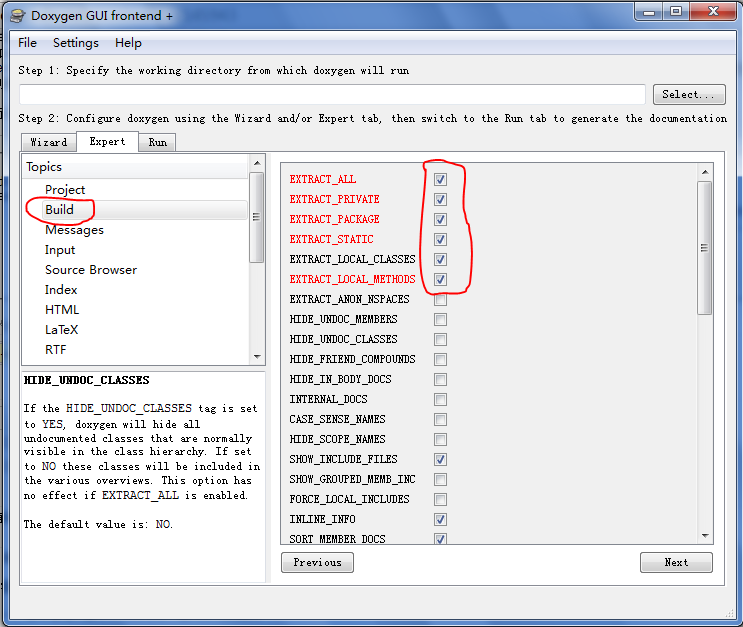Click topics list scroll down arrow
Screen dimensions: 743x627
(257, 357)
